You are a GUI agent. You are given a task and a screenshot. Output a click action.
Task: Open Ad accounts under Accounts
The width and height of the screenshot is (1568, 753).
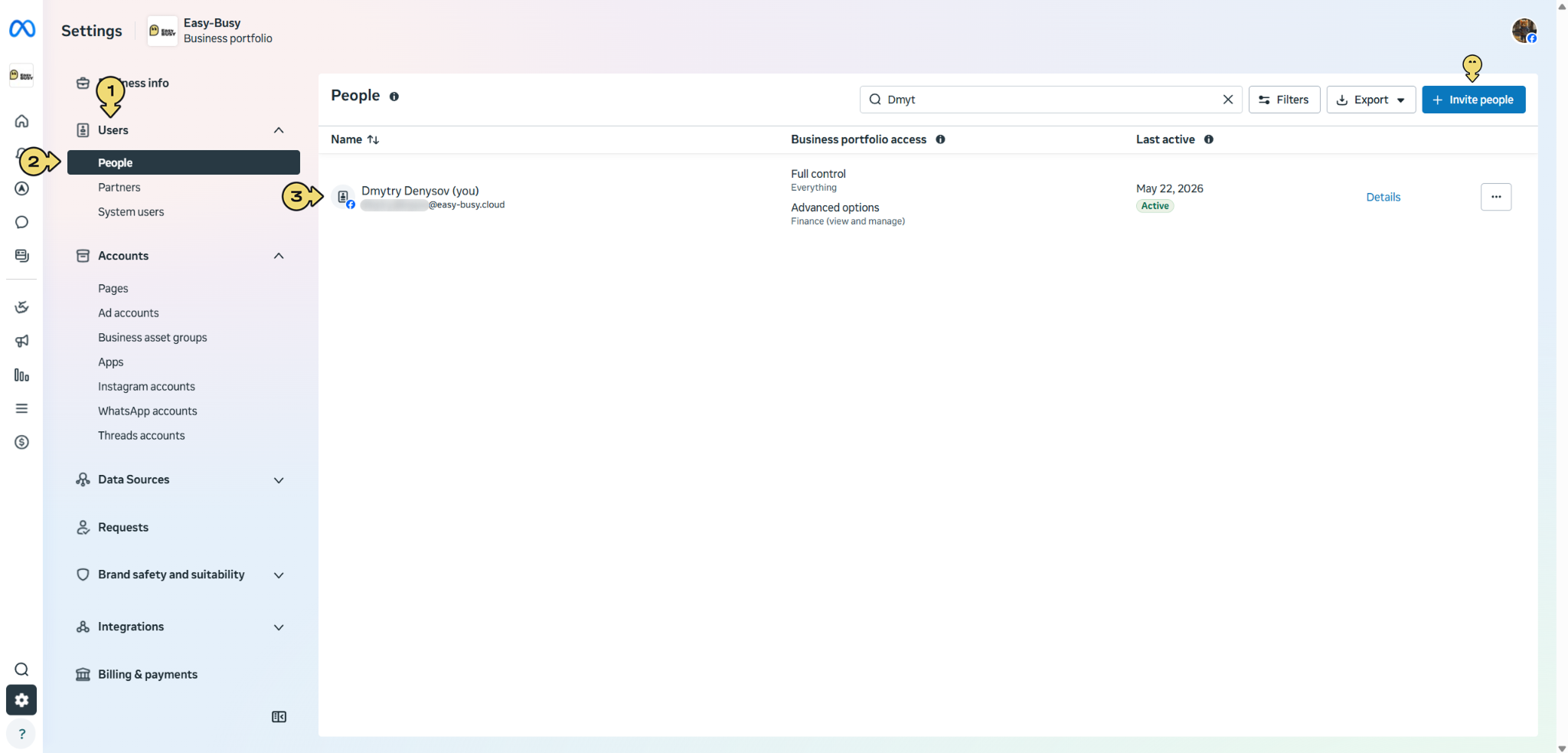point(128,313)
